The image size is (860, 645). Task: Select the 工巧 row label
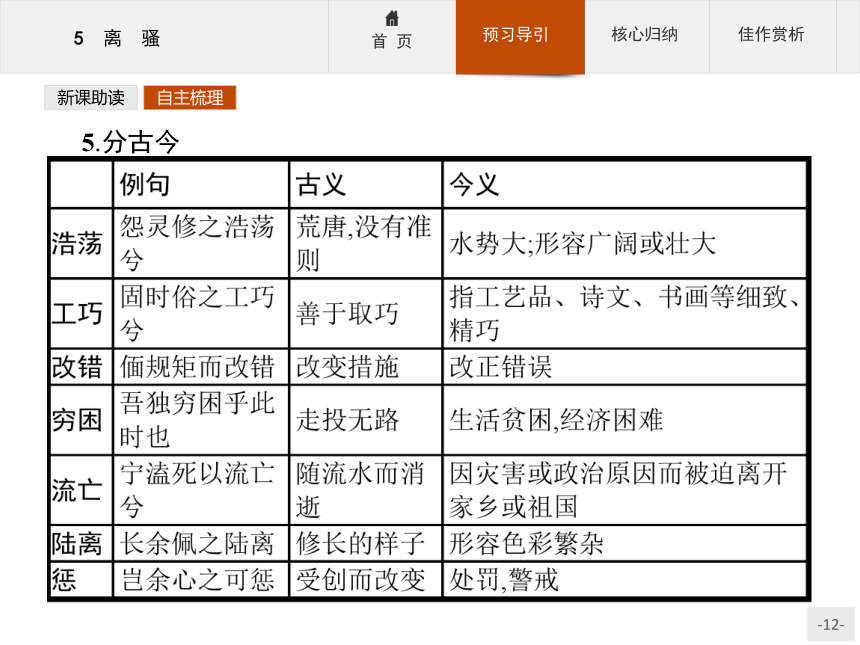click(x=77, y=313)
